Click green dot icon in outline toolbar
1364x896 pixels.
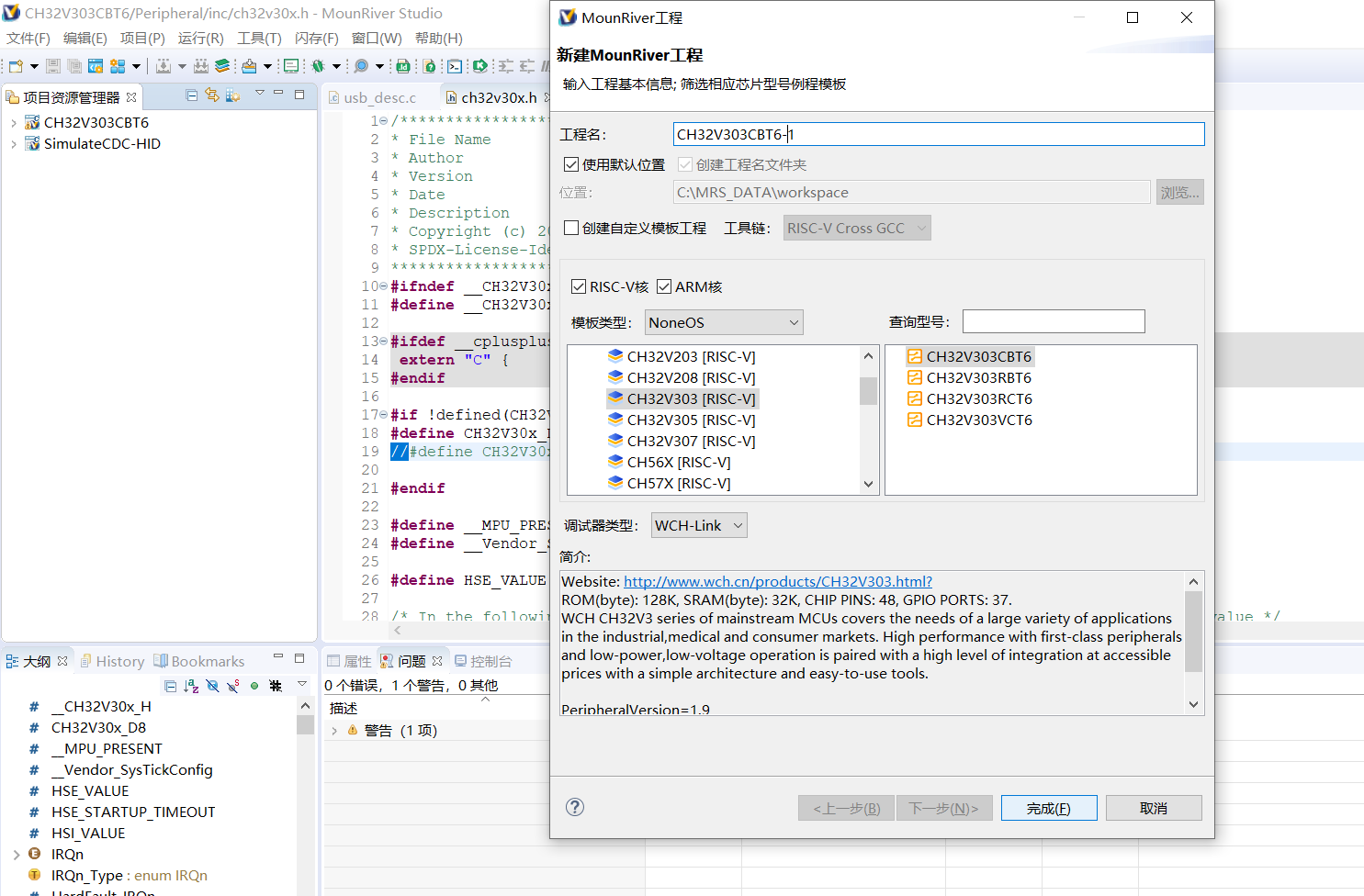(x=254, y=686)
